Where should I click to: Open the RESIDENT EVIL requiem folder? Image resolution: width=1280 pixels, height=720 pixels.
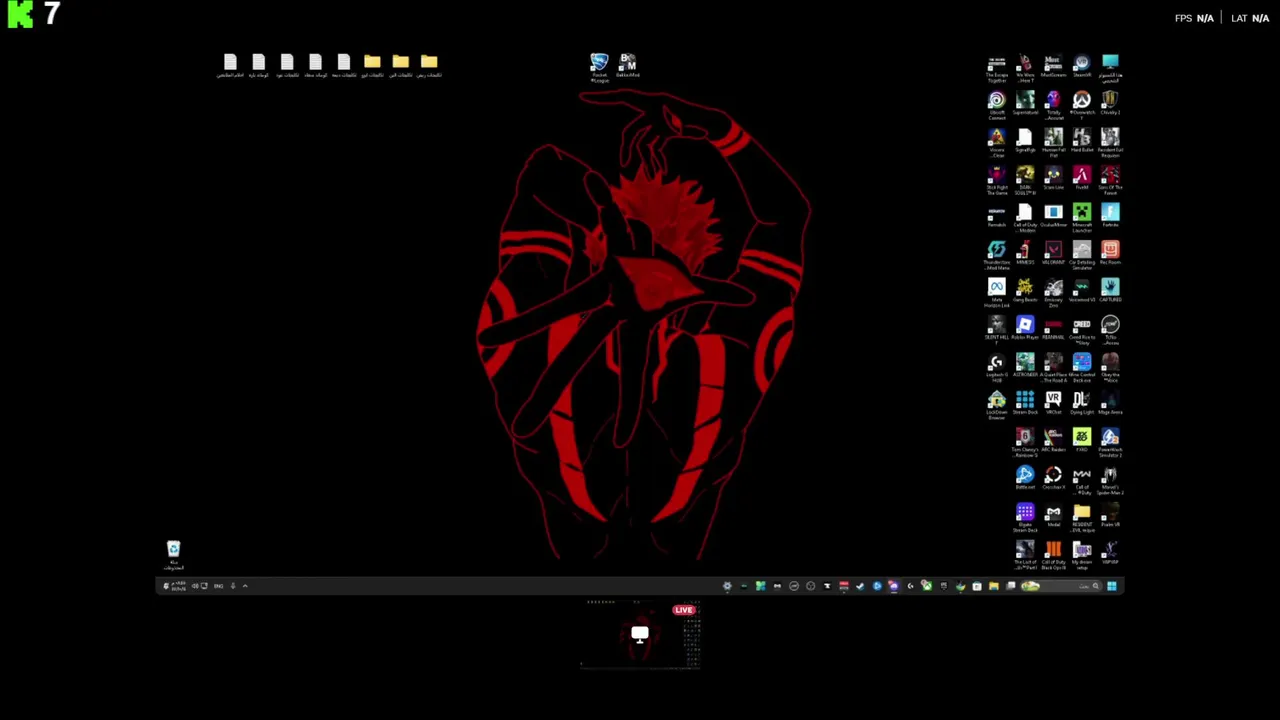coord(1082,517)
